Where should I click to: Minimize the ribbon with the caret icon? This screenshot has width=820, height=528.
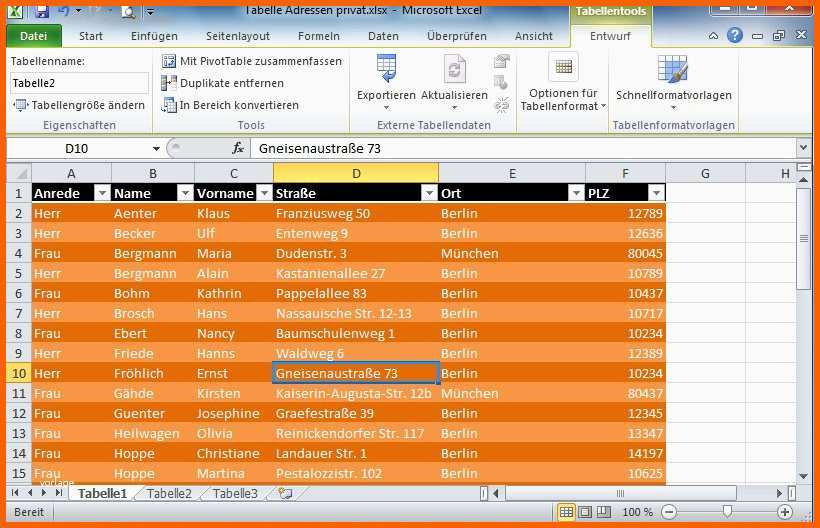(x=713, y=36)
